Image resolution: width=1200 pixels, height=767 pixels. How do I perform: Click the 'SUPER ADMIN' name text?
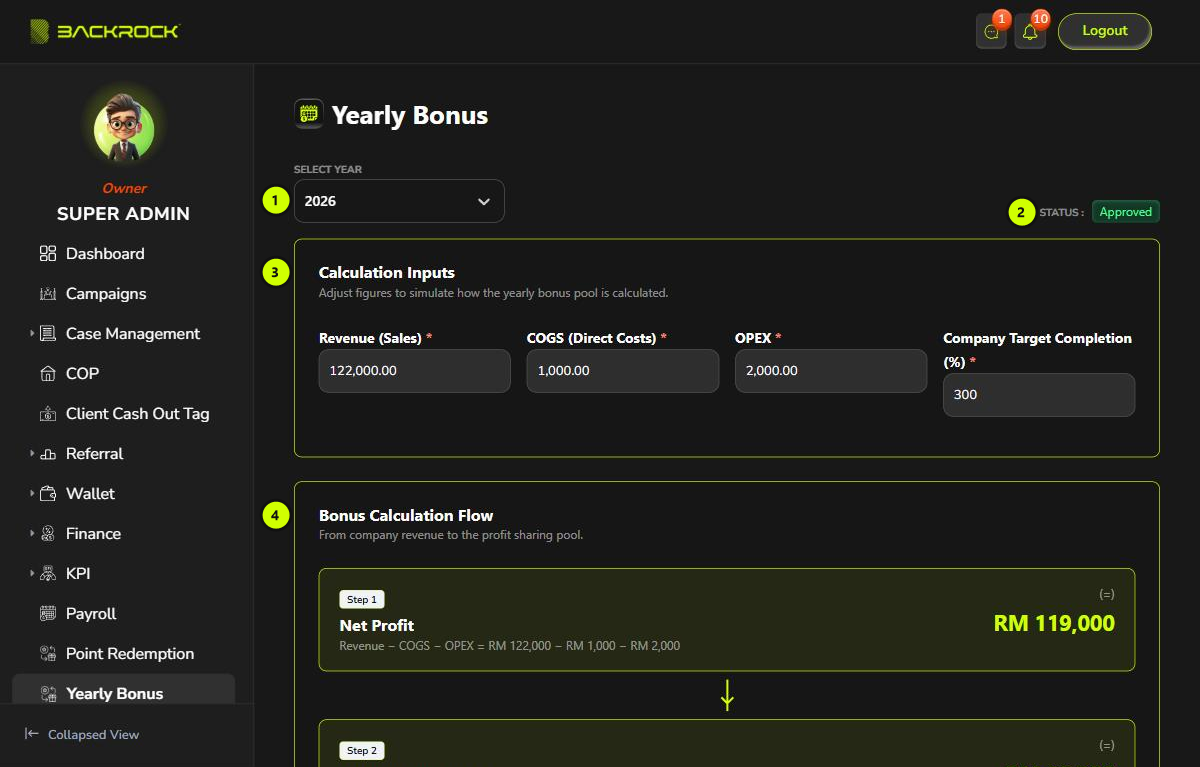[123, 214]
